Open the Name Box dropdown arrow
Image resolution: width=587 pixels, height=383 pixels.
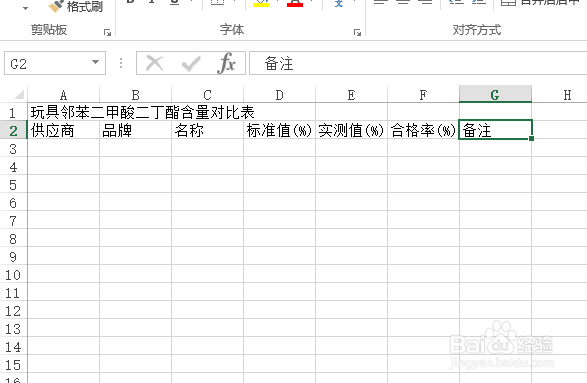pos(95,62)
